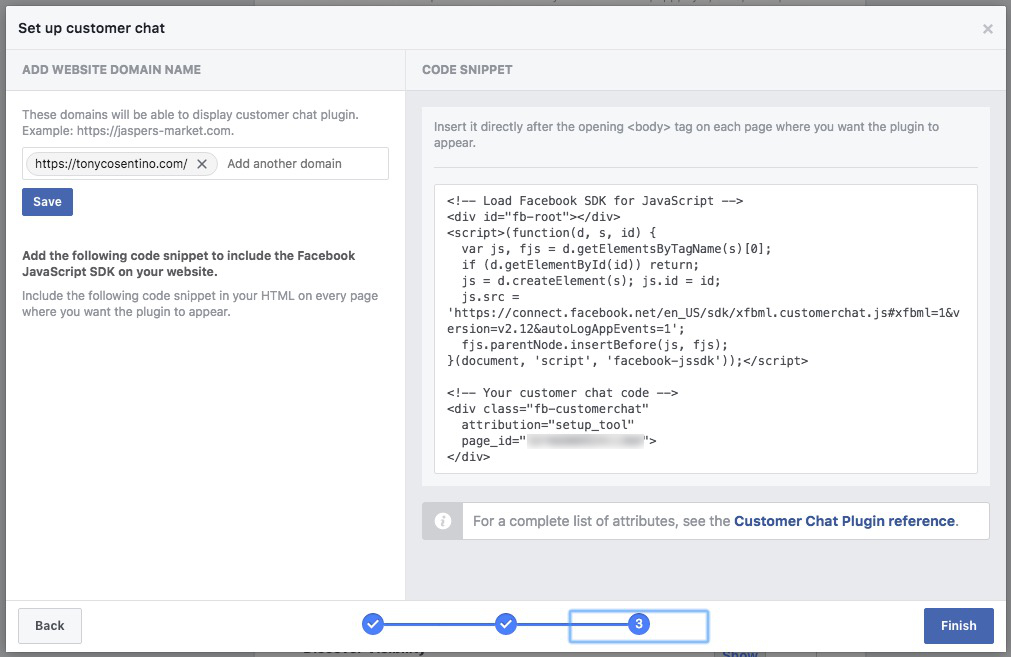Go Back to the previous step
1011x657 pixels.
pyautogui.click(x=50, y=625)
